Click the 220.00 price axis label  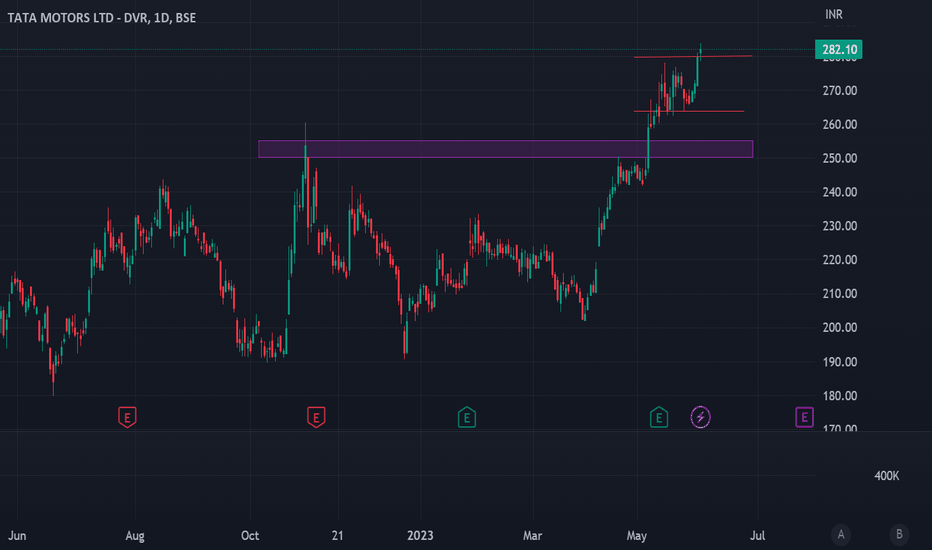click(840, 260)
